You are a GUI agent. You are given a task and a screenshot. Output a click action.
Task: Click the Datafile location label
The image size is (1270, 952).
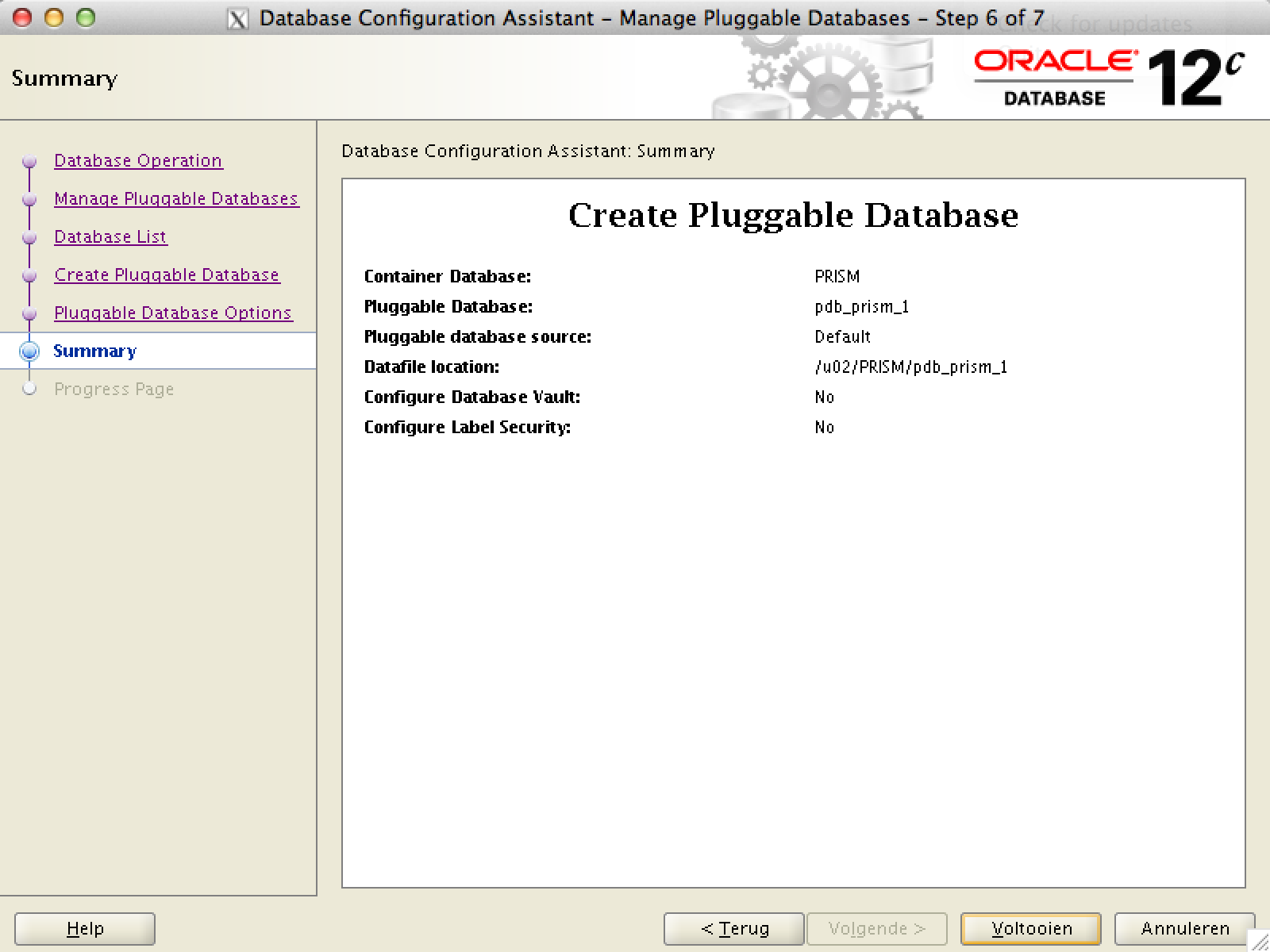tap(432, 367)
